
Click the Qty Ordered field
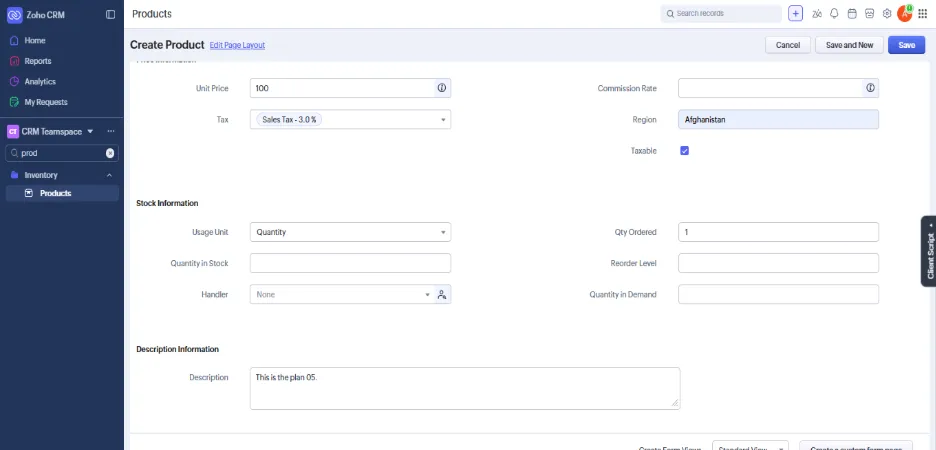click(778, 232)
